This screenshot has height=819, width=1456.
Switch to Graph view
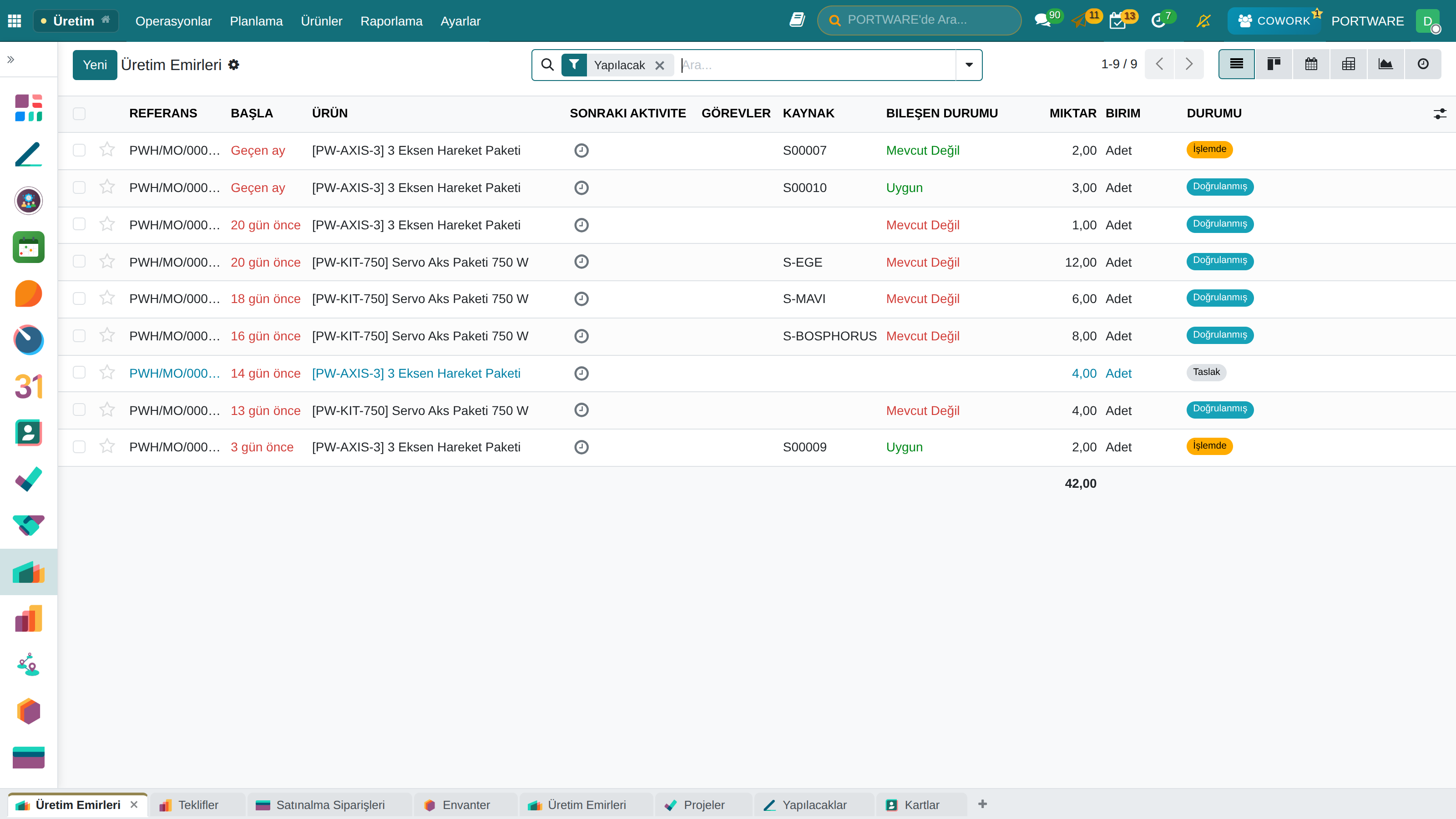point(1385,64)
